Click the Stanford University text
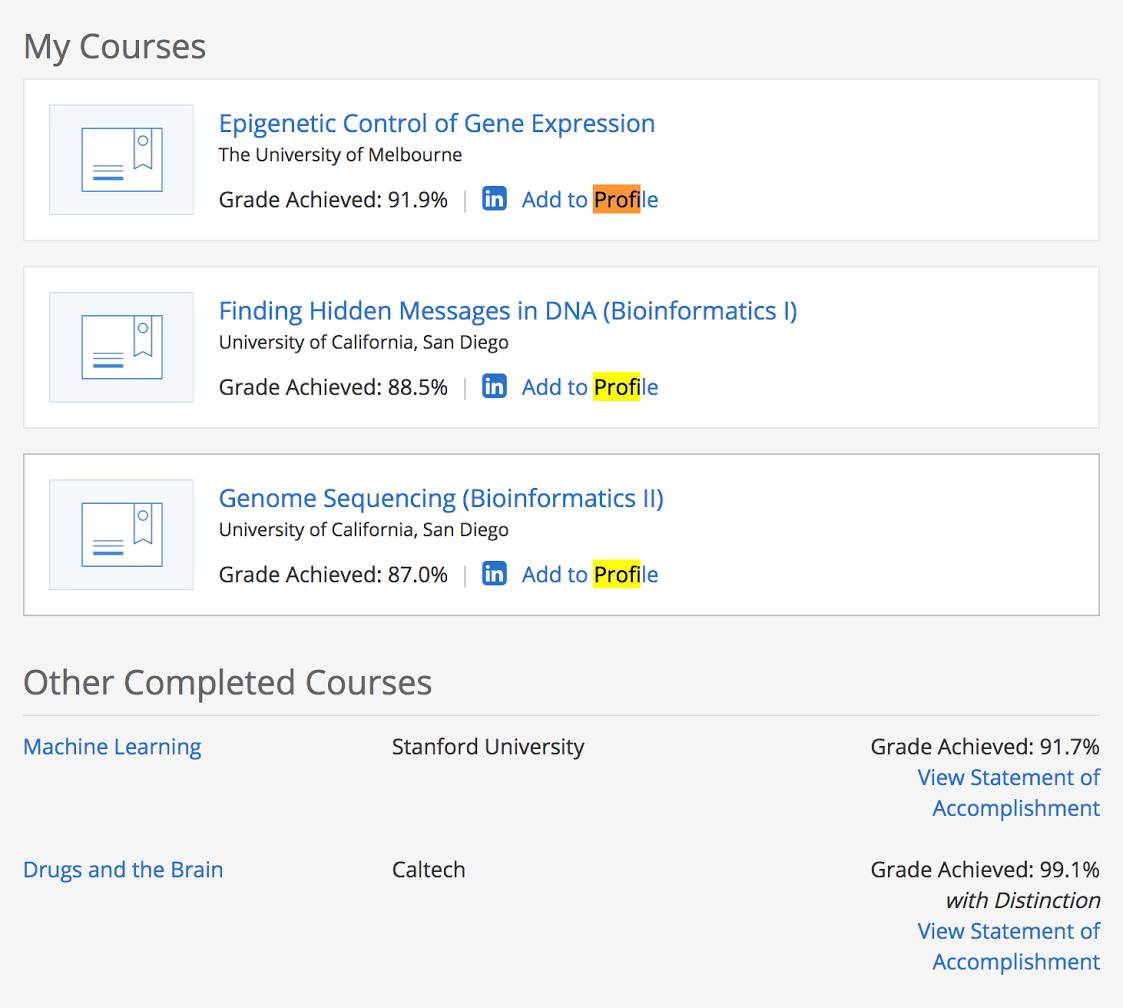1123x1008 pixels. (x=488, y=747)
